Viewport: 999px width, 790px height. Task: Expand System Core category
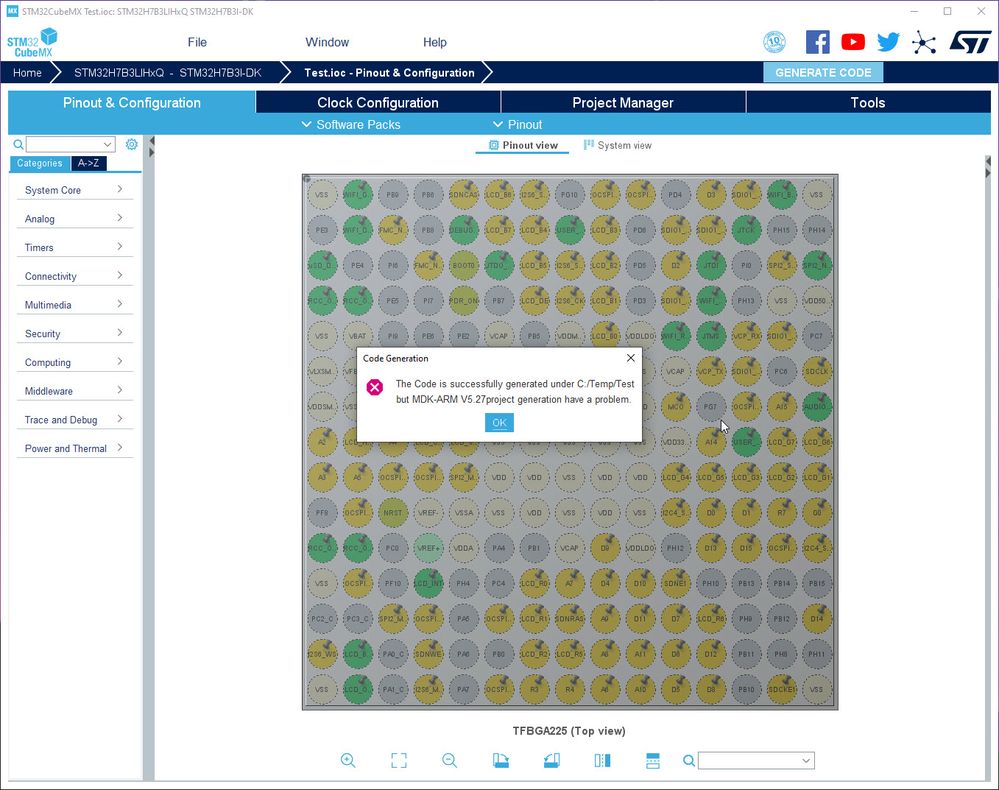pos(74,190)
